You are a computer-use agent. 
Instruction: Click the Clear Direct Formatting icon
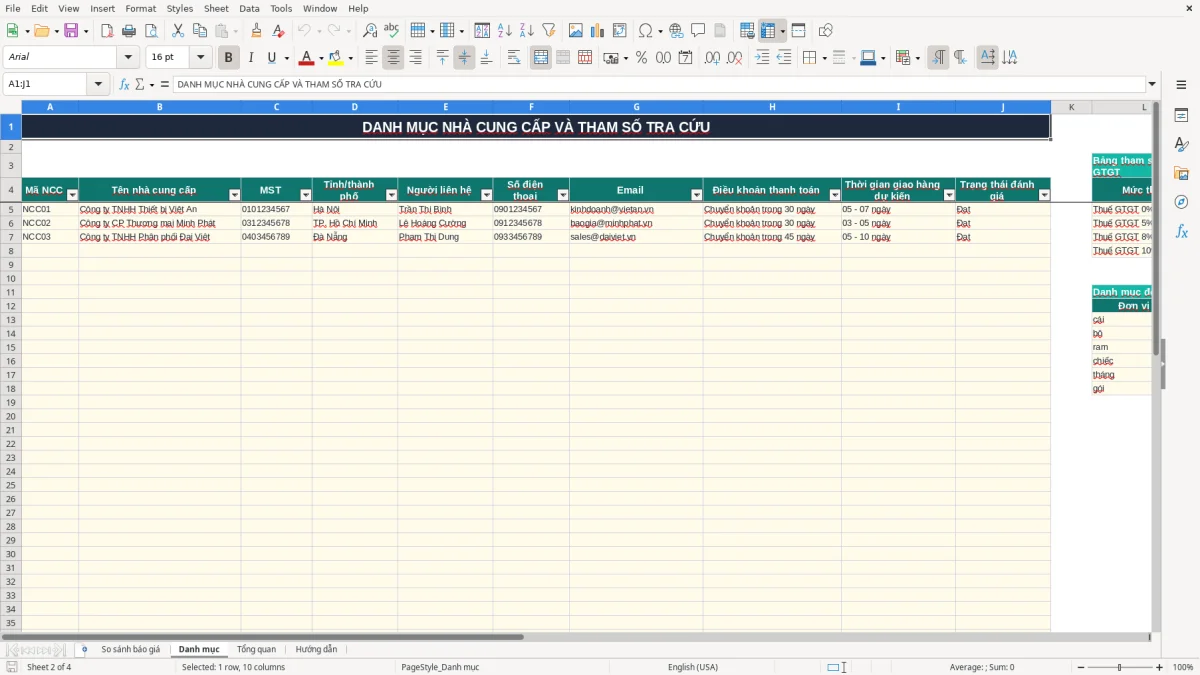click(x=279, y=31)
